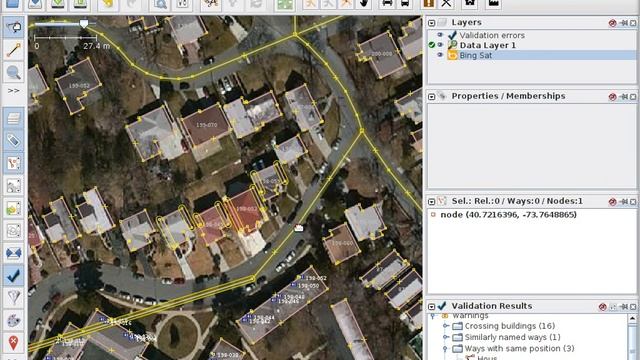The image size is (640, 360).
Task: Toggle the Selection list panel button
Action: coord(13,163)
